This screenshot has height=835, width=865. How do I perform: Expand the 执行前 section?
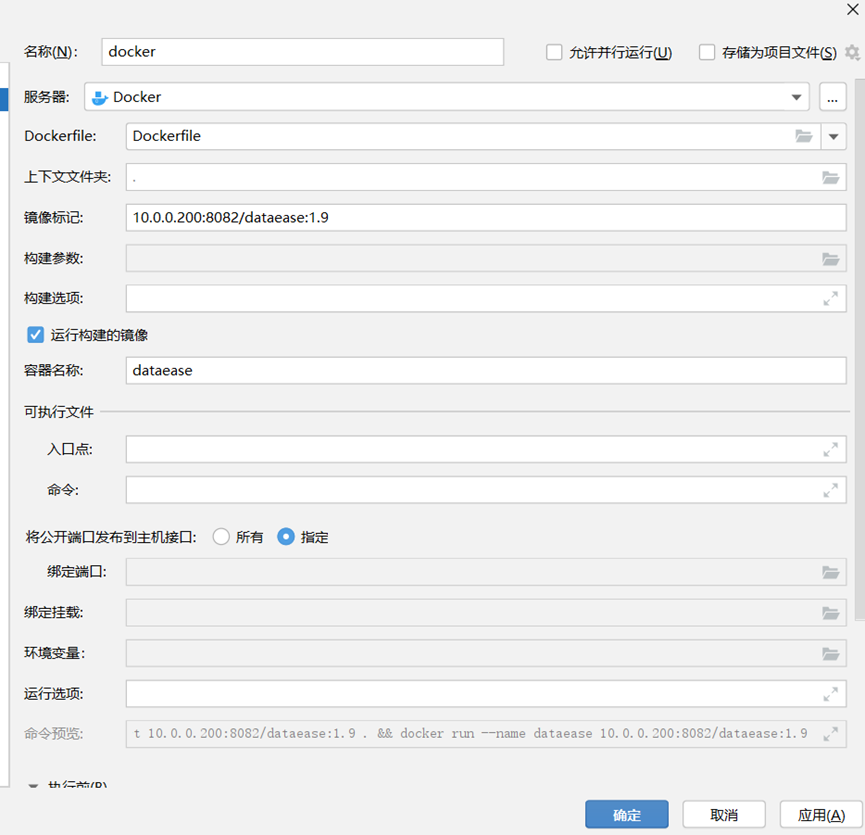(33, 785)
